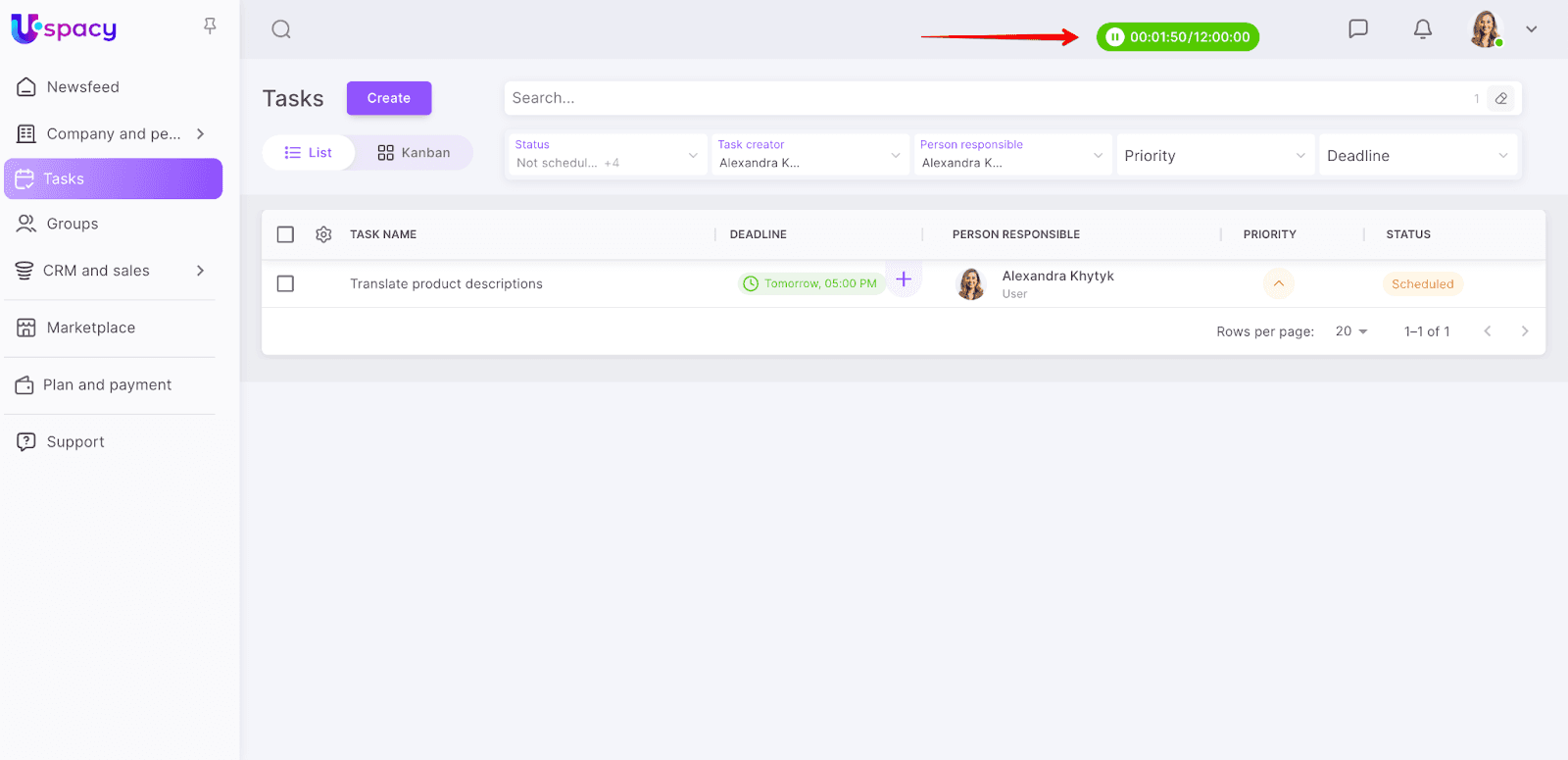Viewport: 1568px width, 760px height.
Task: Click the user profile avatar
Action: (1487, 29)
